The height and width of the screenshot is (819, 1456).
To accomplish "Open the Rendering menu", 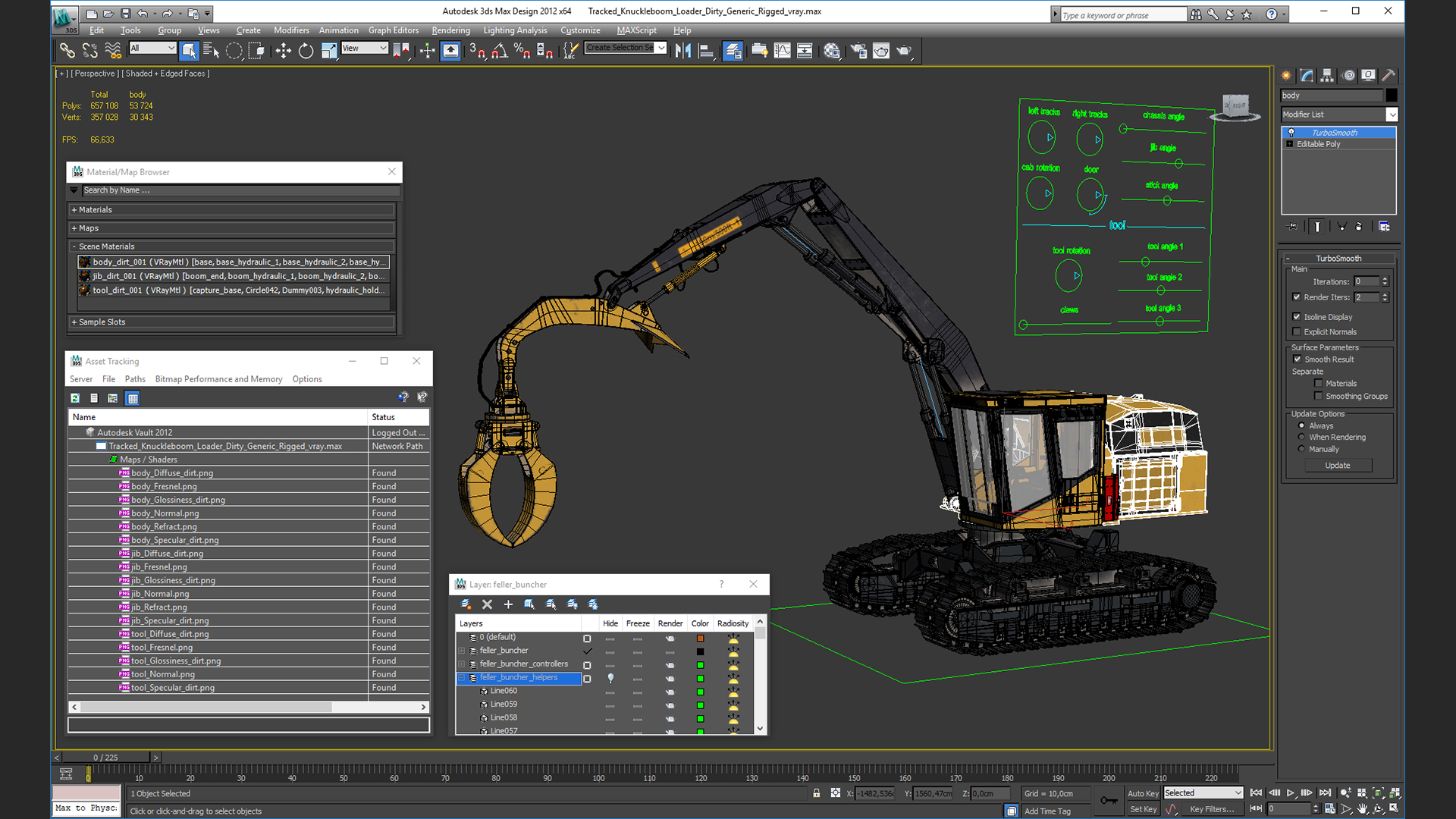I will tap(450, 30).
